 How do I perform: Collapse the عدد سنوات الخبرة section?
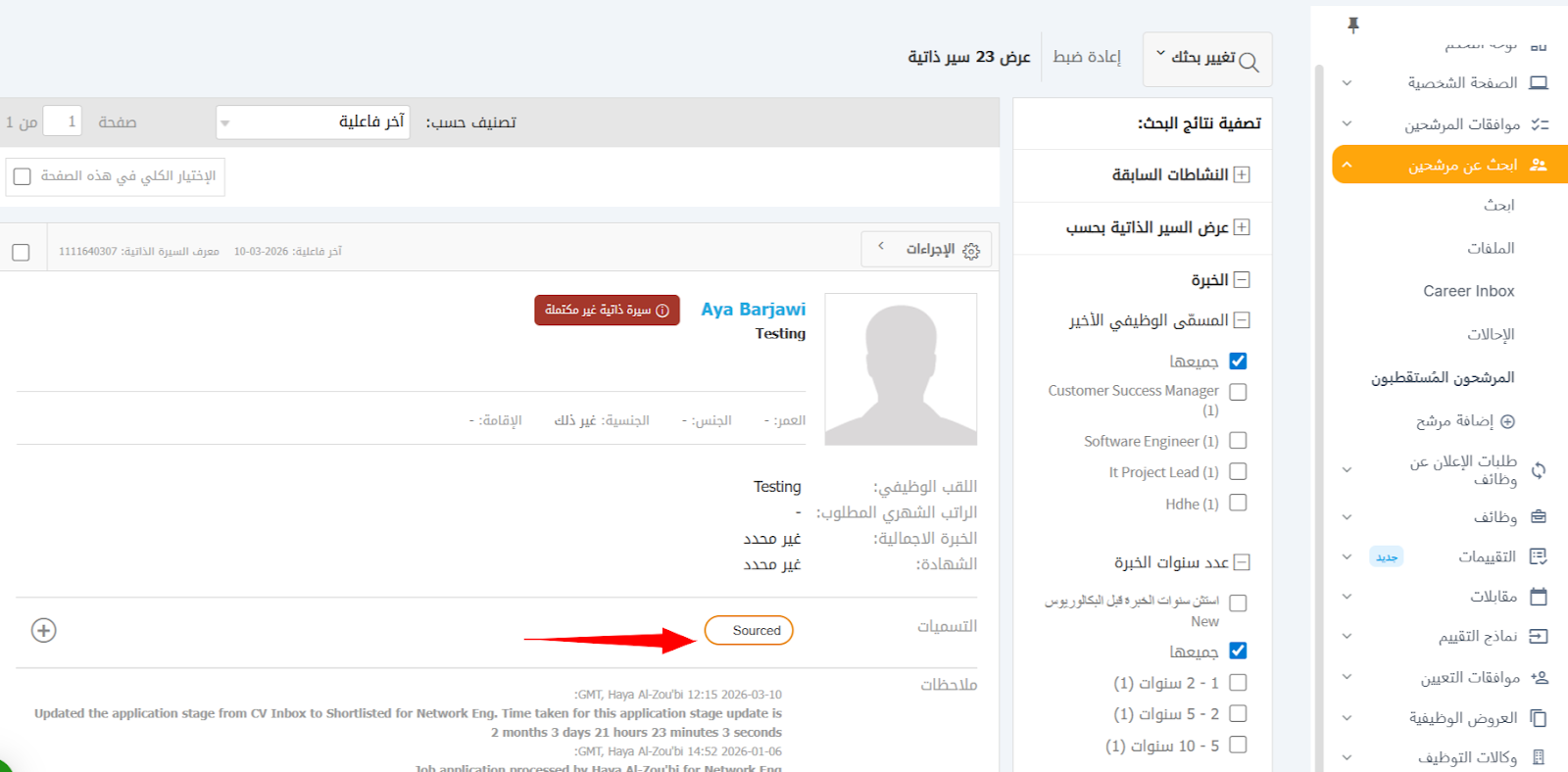[x=1242, y=562]
